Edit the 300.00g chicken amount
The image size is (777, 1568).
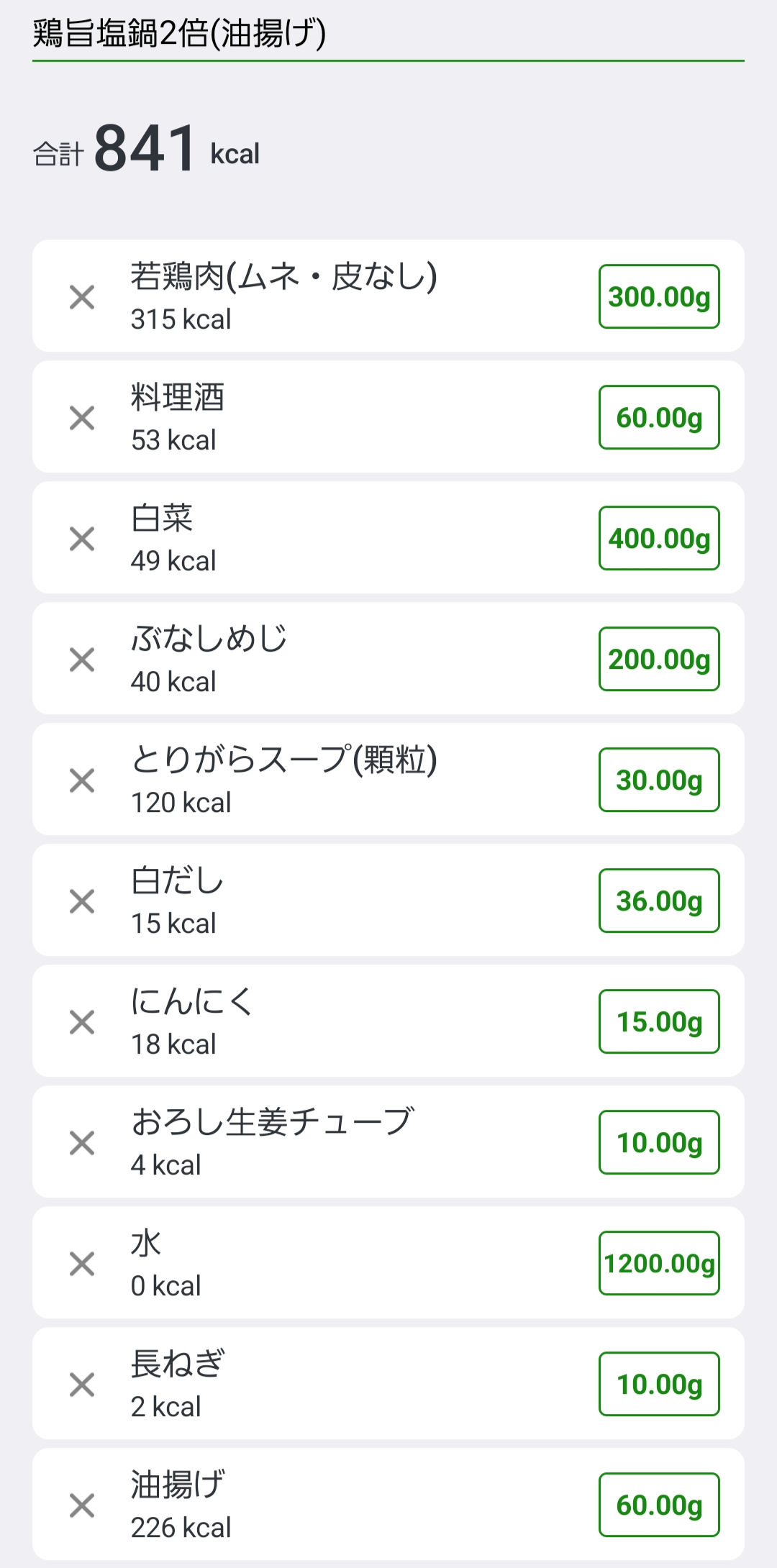pos(659,296)
